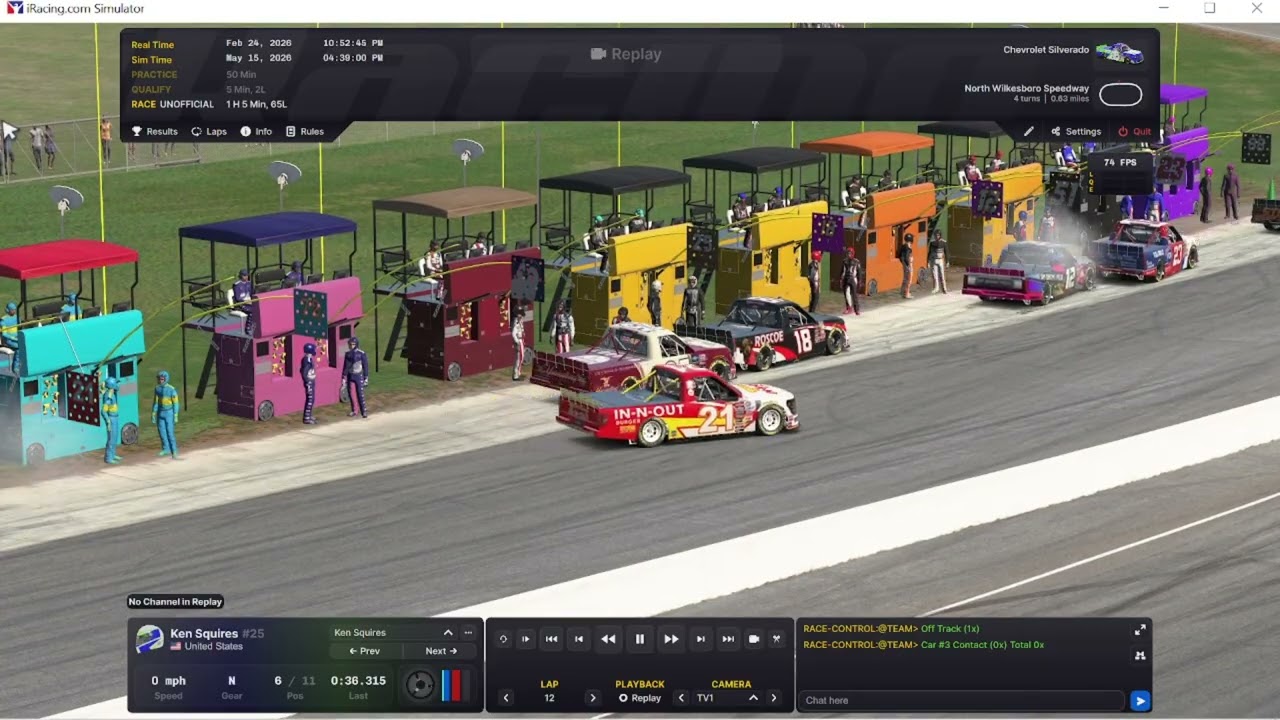The width and height of the screenshot is (1280, 720).
Task: Expand the chat panel
Action: tap(1140, 630)
